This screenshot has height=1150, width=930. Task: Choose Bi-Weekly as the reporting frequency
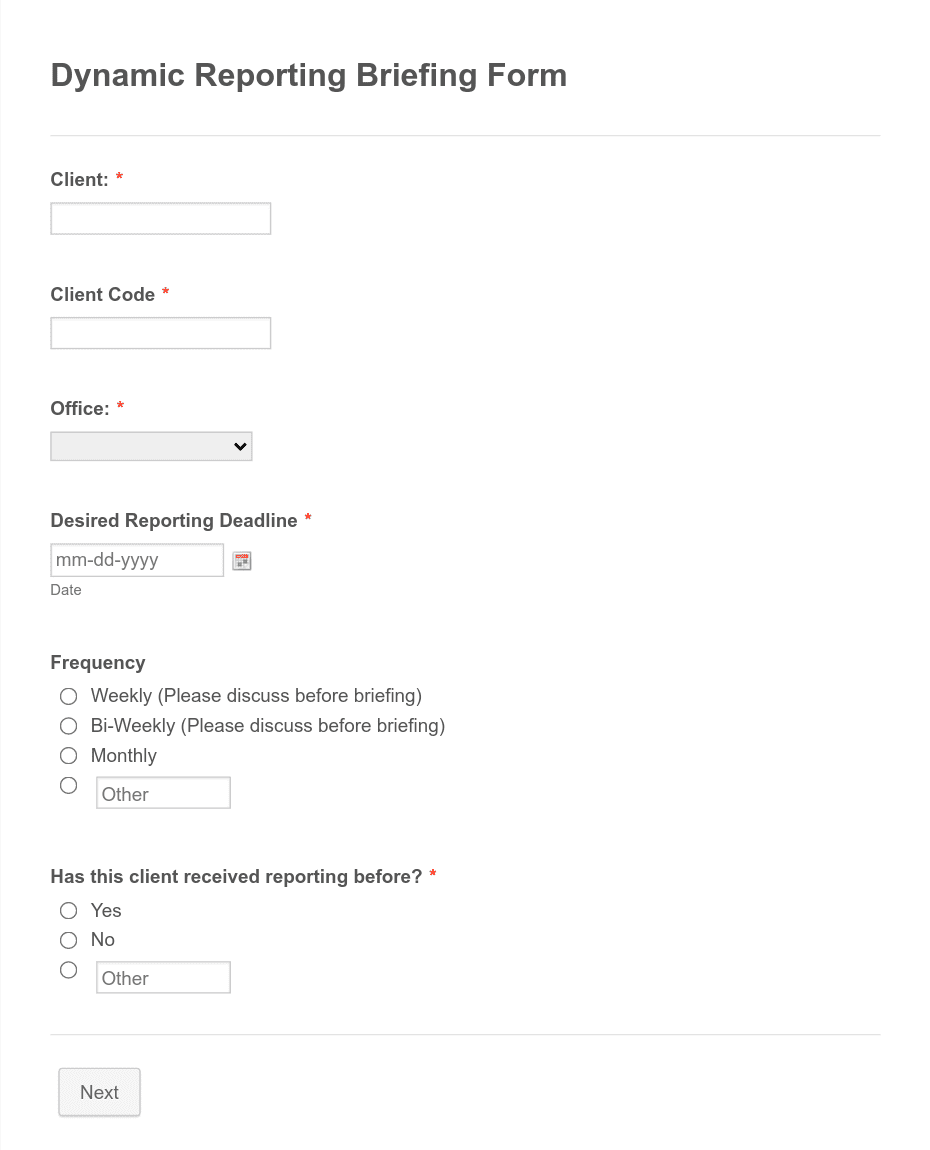pos(68,725)
